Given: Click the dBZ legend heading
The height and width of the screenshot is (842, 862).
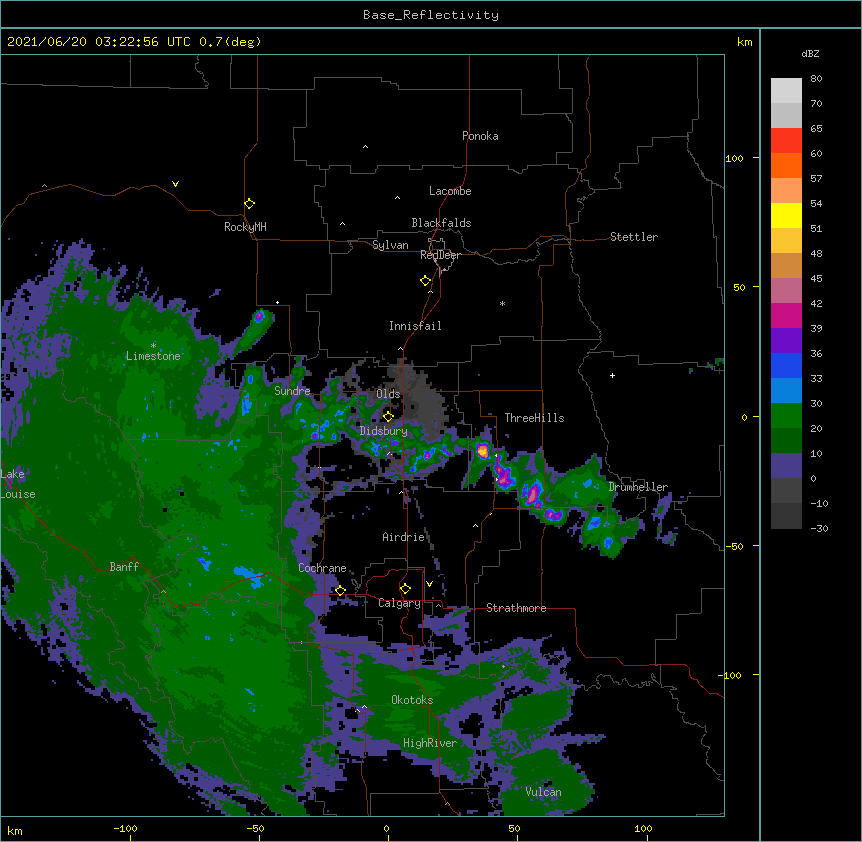Looking at the screenshot, I should tap(810, 54).
